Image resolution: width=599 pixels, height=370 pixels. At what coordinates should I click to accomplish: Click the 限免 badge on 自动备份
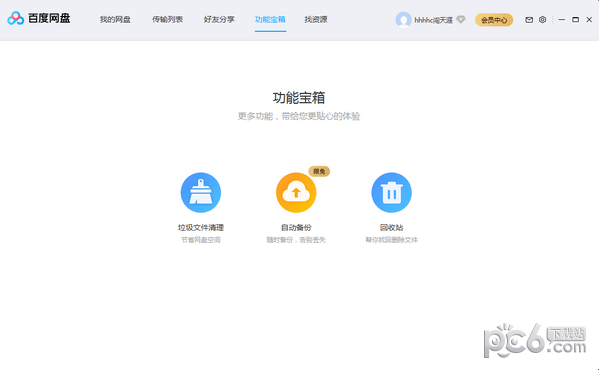click(x=319, y=171)
